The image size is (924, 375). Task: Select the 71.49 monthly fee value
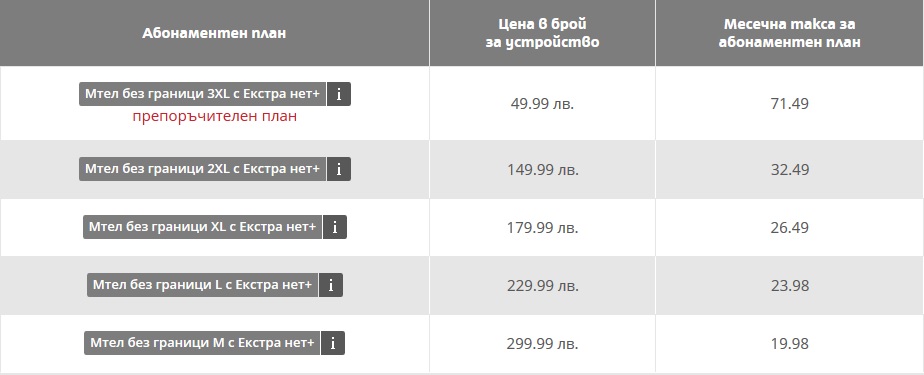coord(790,104)
